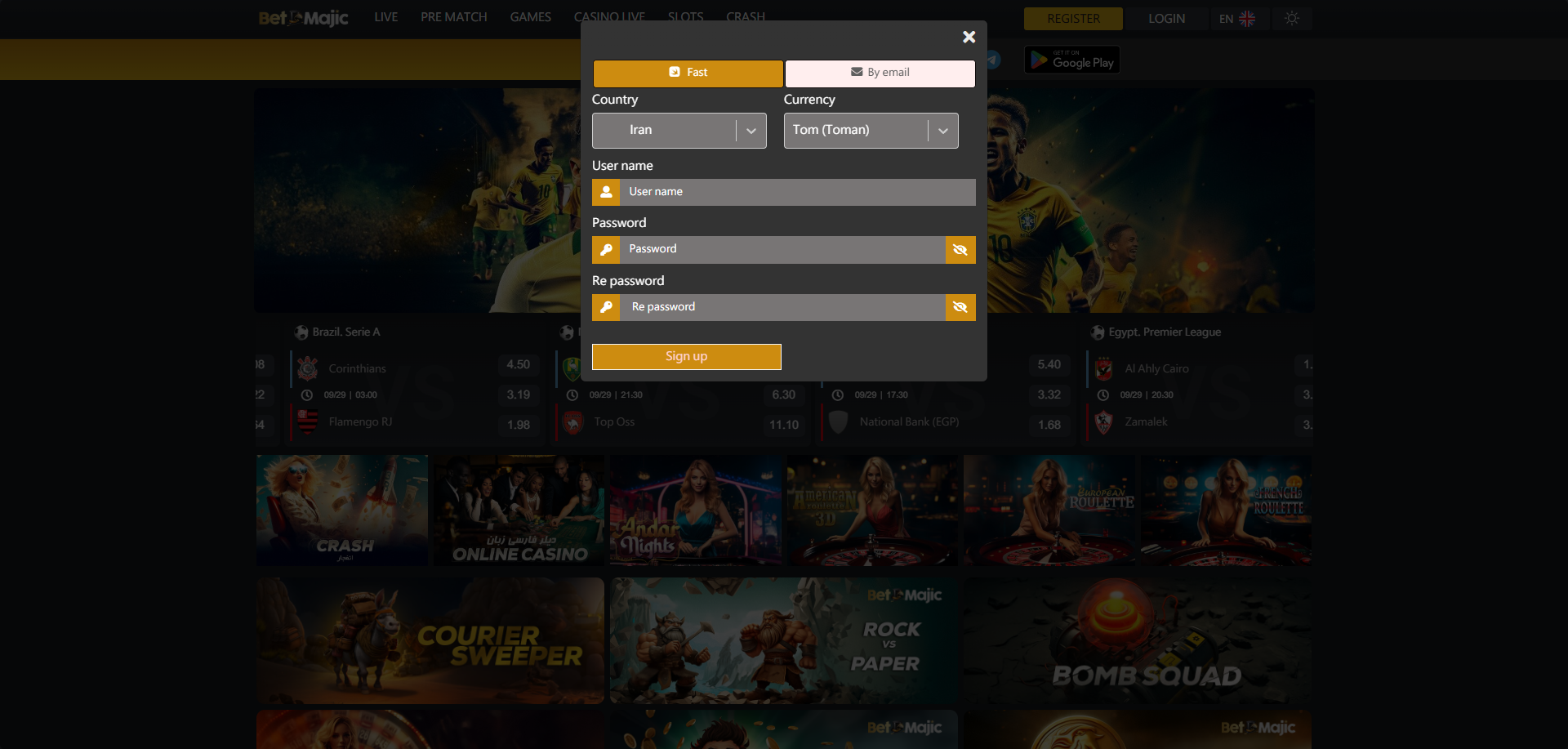Click the key icon beside Password field
Viewport: 1568px width, 749px height.
pos(606,250)
